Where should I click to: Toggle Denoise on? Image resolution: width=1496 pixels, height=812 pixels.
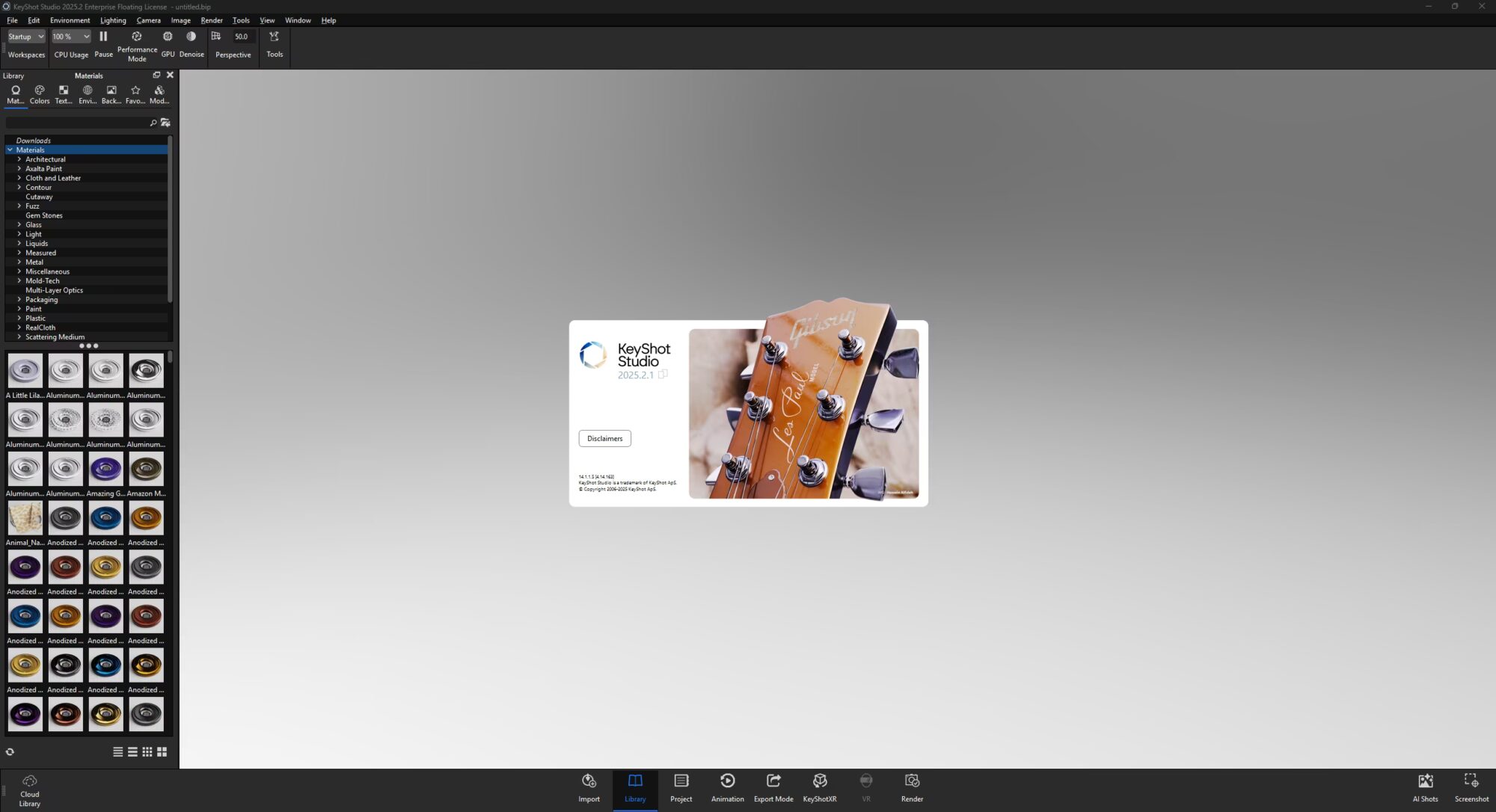click(191, 36)
